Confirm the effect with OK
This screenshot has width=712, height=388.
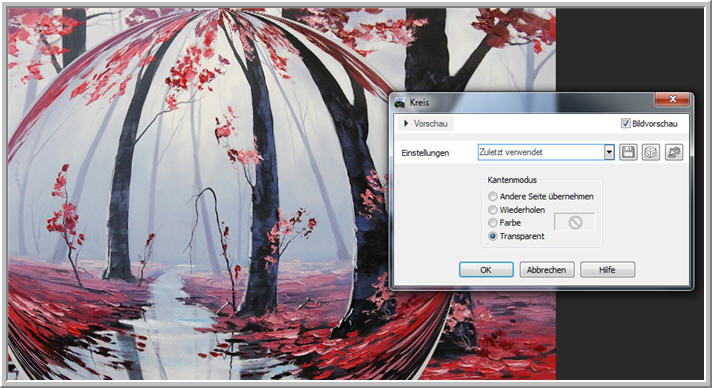[486, 269]
